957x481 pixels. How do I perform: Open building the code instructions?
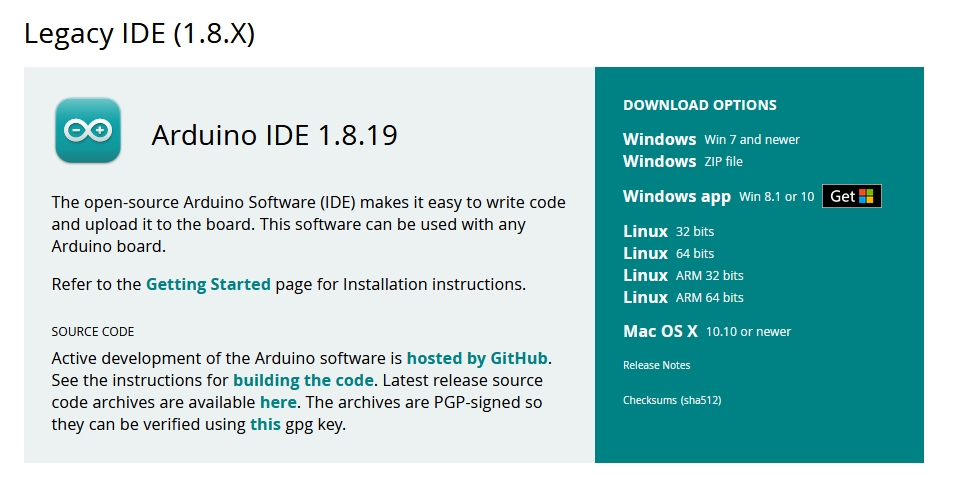coord(303,380)
